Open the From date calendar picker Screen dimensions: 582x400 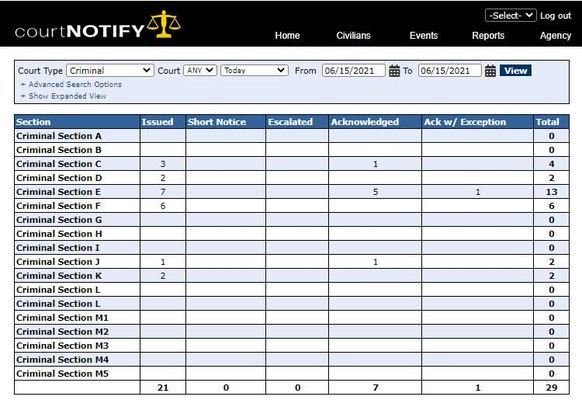(x=394, y=71)
